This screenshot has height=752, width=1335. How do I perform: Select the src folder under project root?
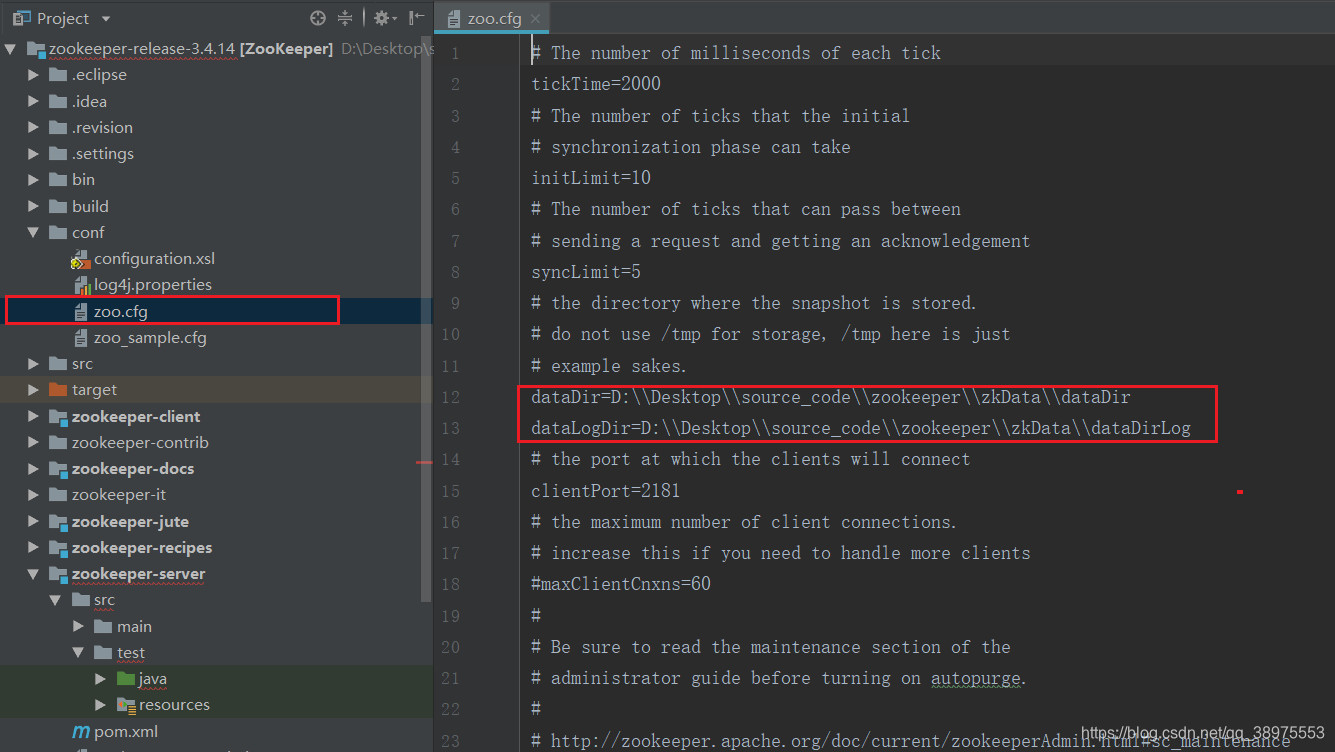(x=82, y=364)
